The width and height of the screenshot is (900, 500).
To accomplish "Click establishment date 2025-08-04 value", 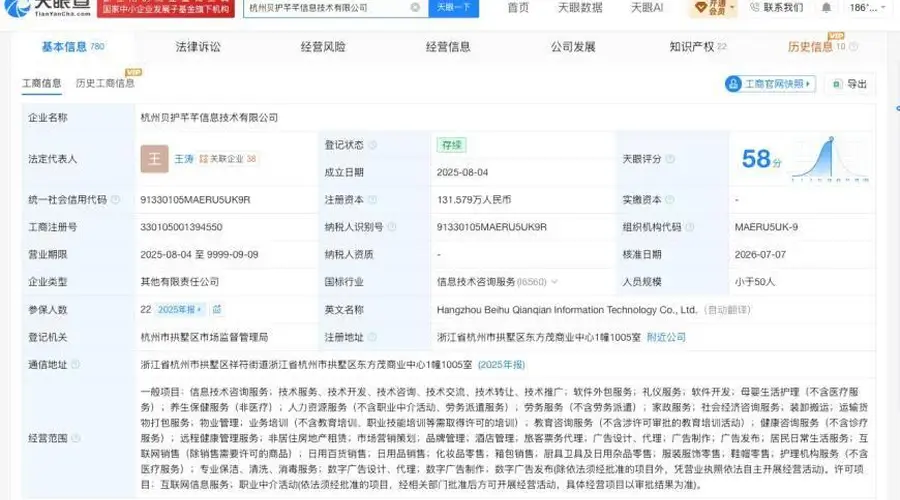I will 463,172.
